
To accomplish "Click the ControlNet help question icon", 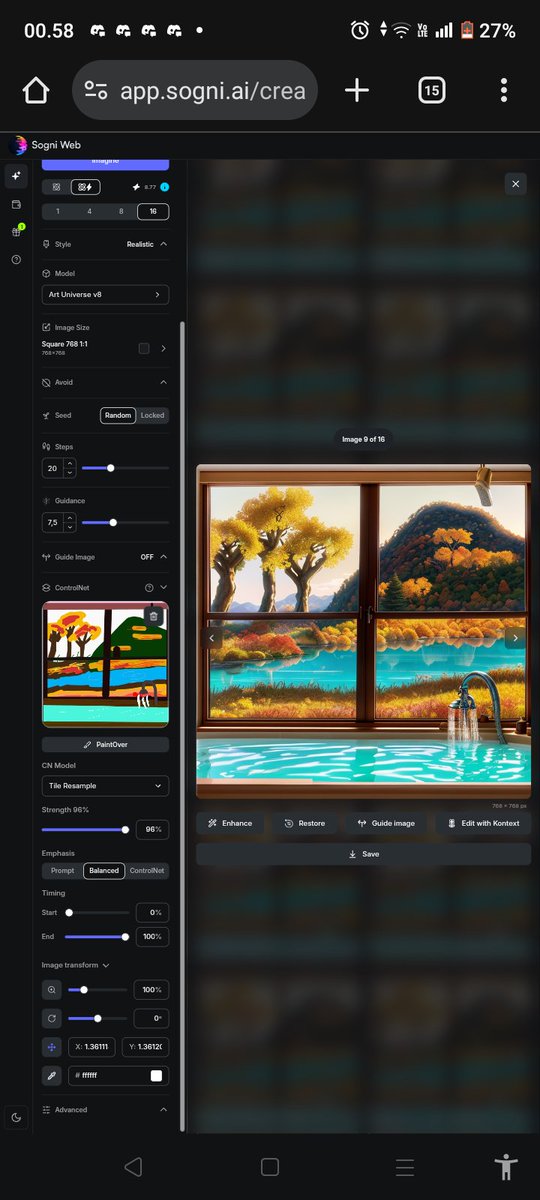I will [149, 588].
